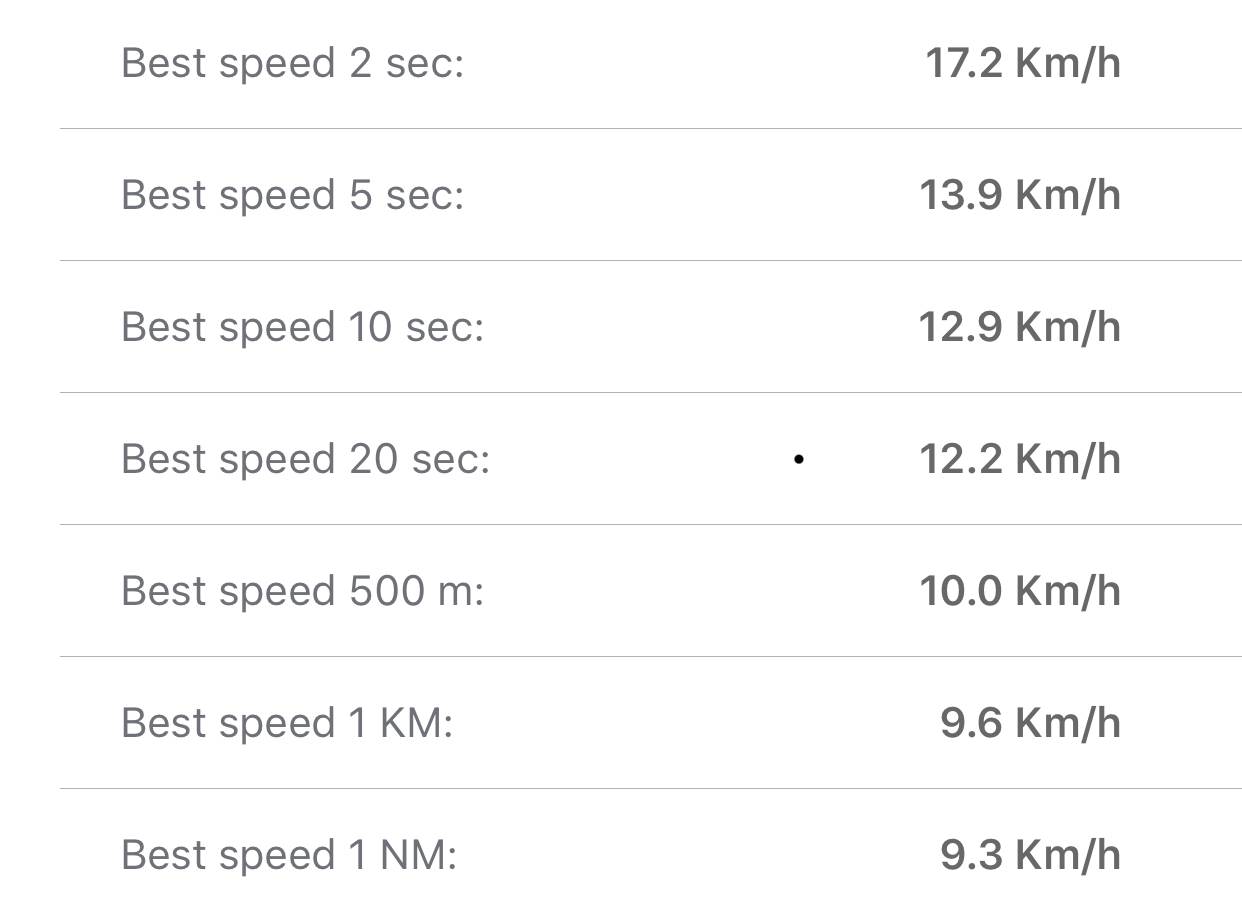Click the divider above the 1 NM row
The image size is (1242, 920).
point(650,789)
